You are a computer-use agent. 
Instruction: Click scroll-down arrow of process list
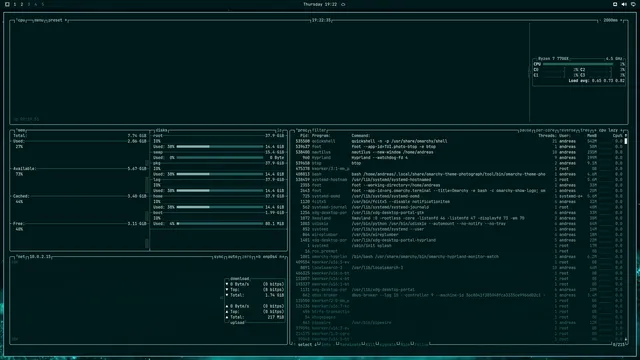point(626,339)
